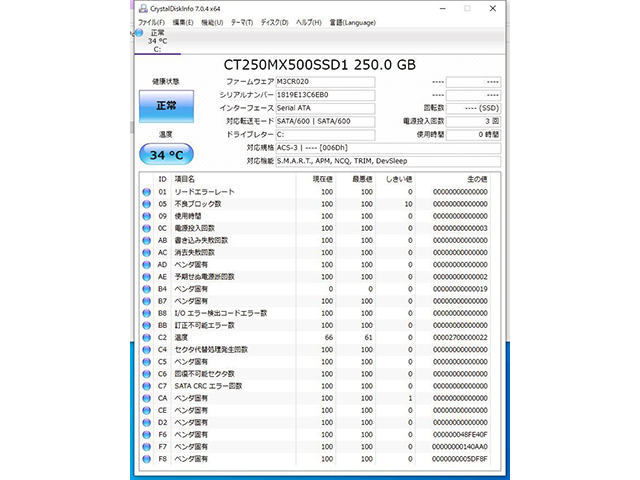Click the ACS-3 standard field
This screenshot has width=640, height=480.
(x=388, y=148)
